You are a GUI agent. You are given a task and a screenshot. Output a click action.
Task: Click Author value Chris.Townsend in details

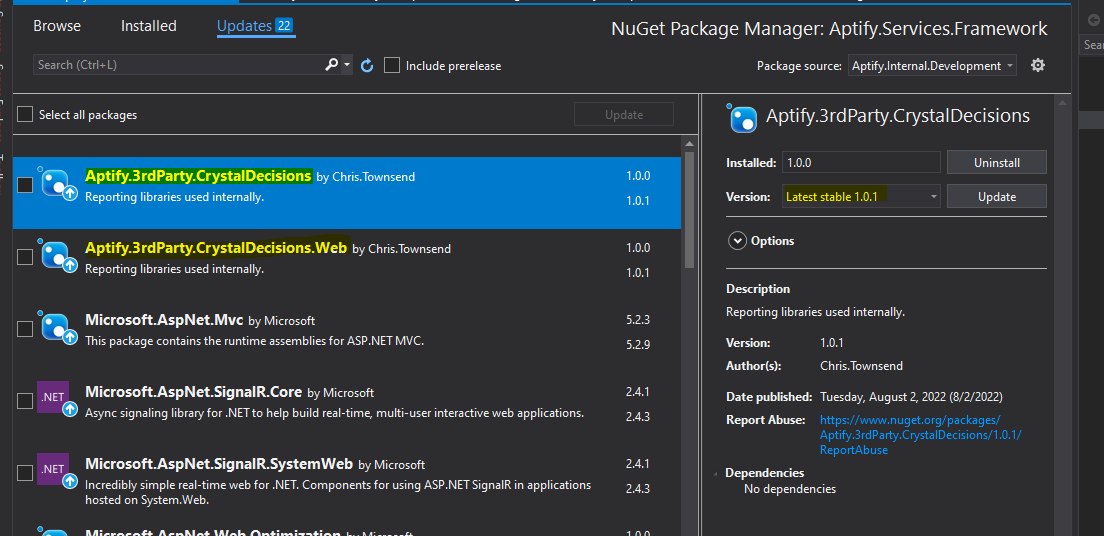click(x=861, y=366)
